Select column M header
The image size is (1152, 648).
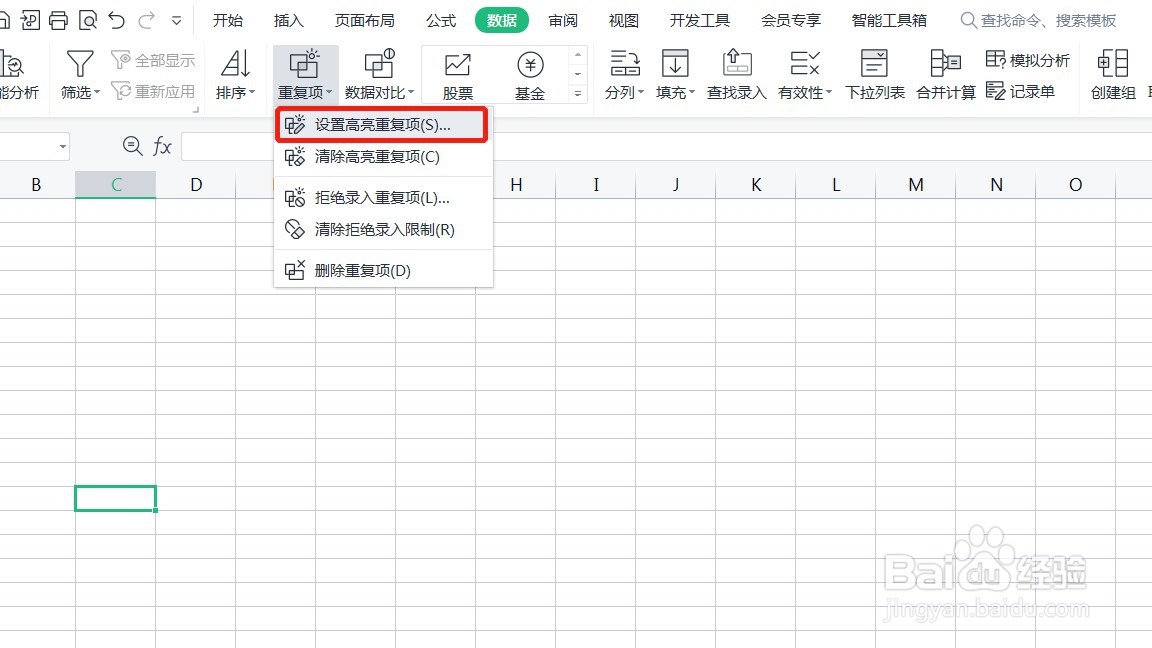click(915, 185)
